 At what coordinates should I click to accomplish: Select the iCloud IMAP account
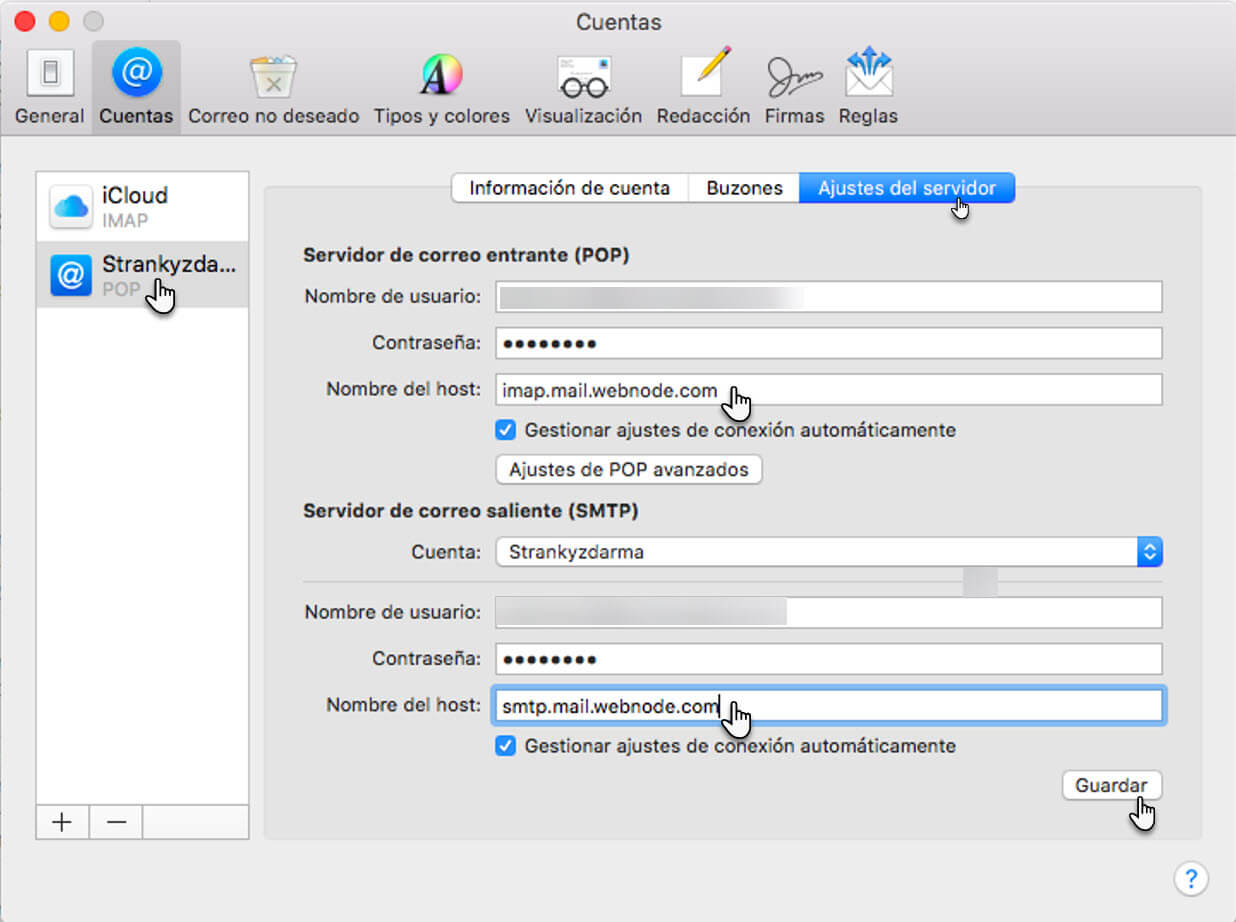pos(142,206)
